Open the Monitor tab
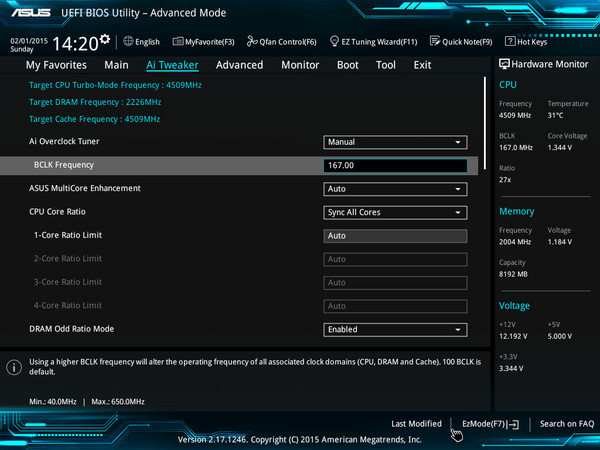Viewport: 600px width, 450px height. [300, 65]
